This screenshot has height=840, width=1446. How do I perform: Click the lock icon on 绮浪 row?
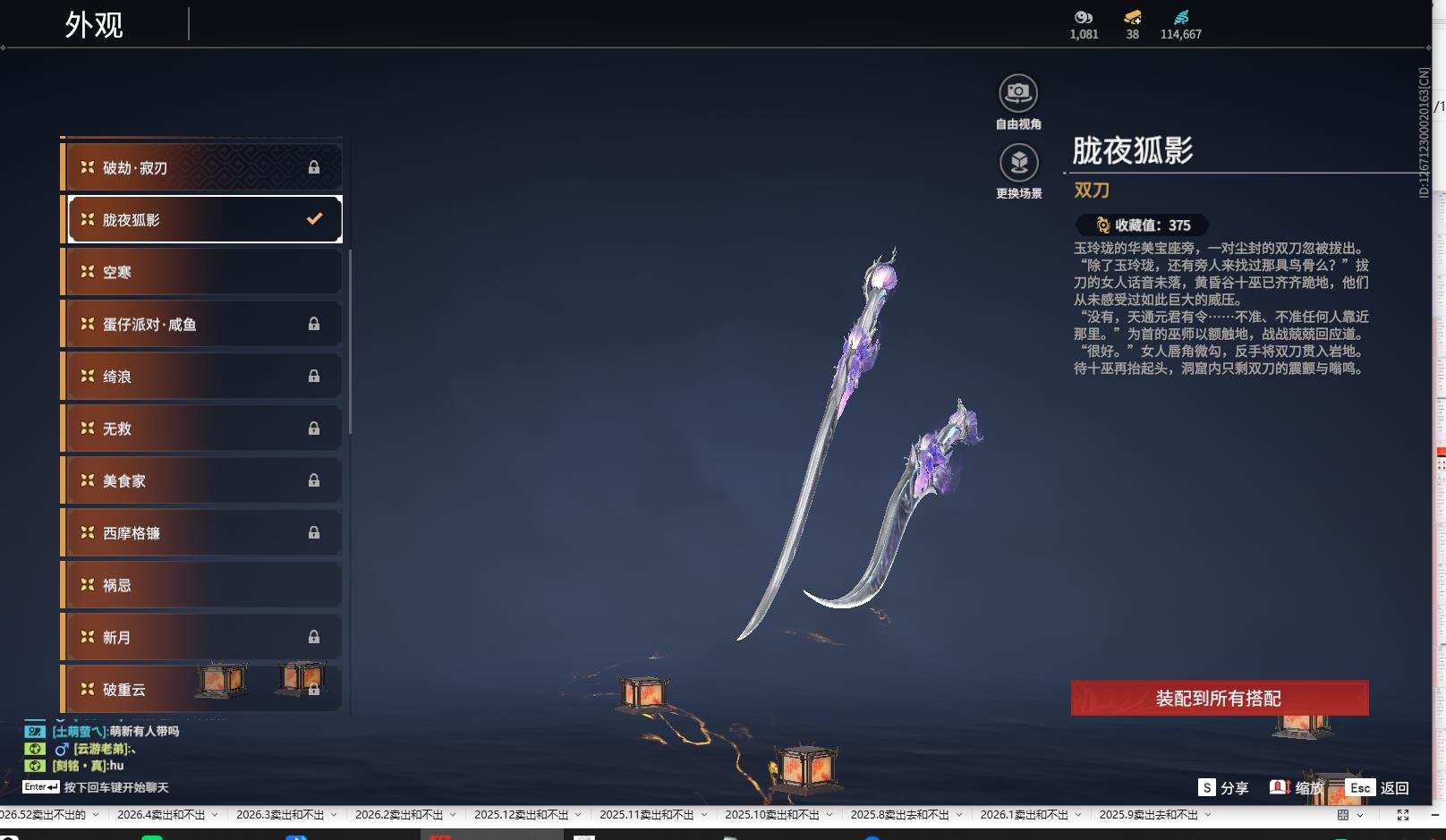[x=314, y=376]
